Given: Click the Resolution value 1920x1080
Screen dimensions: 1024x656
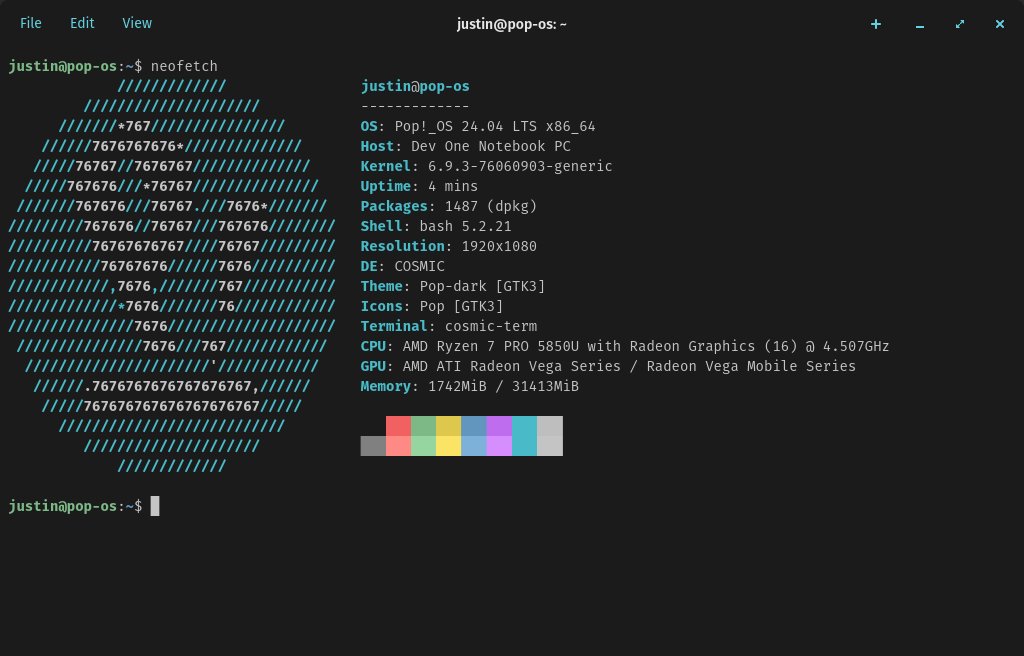Looking at the screenshot, I should (x=499, y=246).
